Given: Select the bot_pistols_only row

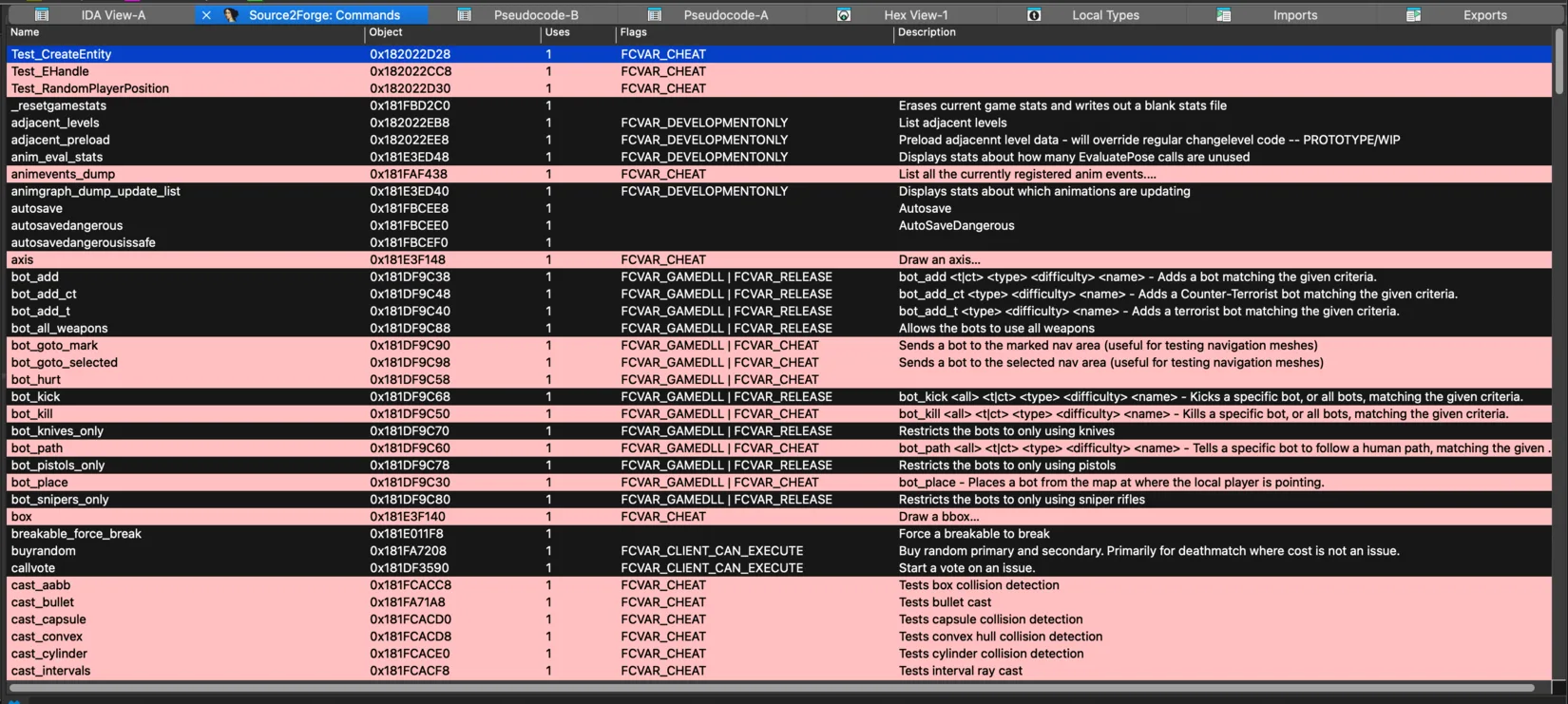Looking at the screenshot, I should click(779, 465).
